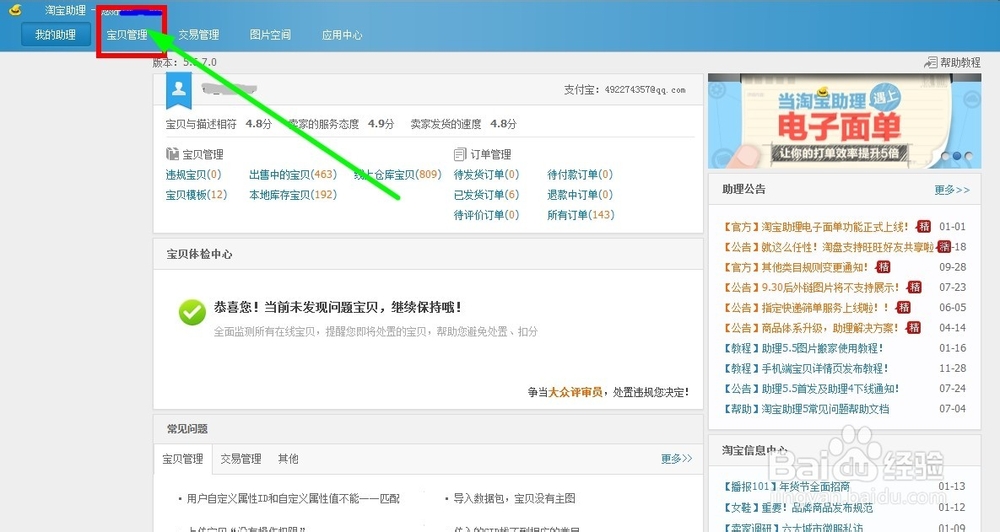
Task: Open 待评价订单(0) link
Action: pos(487,215)
